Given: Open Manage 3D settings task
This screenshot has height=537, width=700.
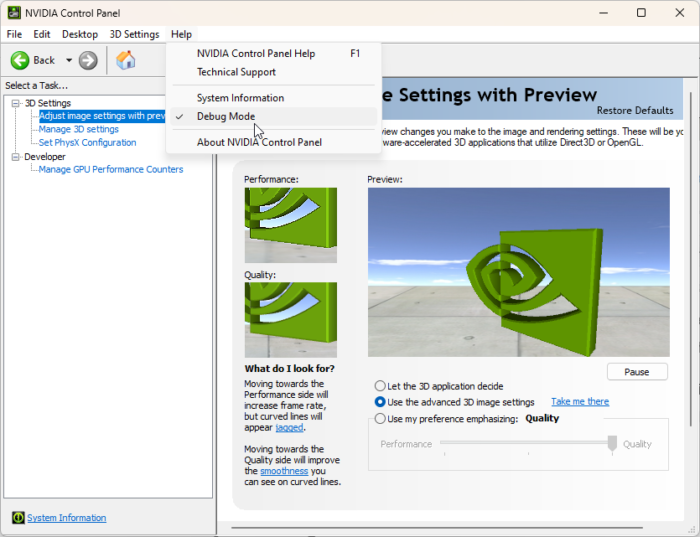Looking at the screenshot, I should 79,129.
